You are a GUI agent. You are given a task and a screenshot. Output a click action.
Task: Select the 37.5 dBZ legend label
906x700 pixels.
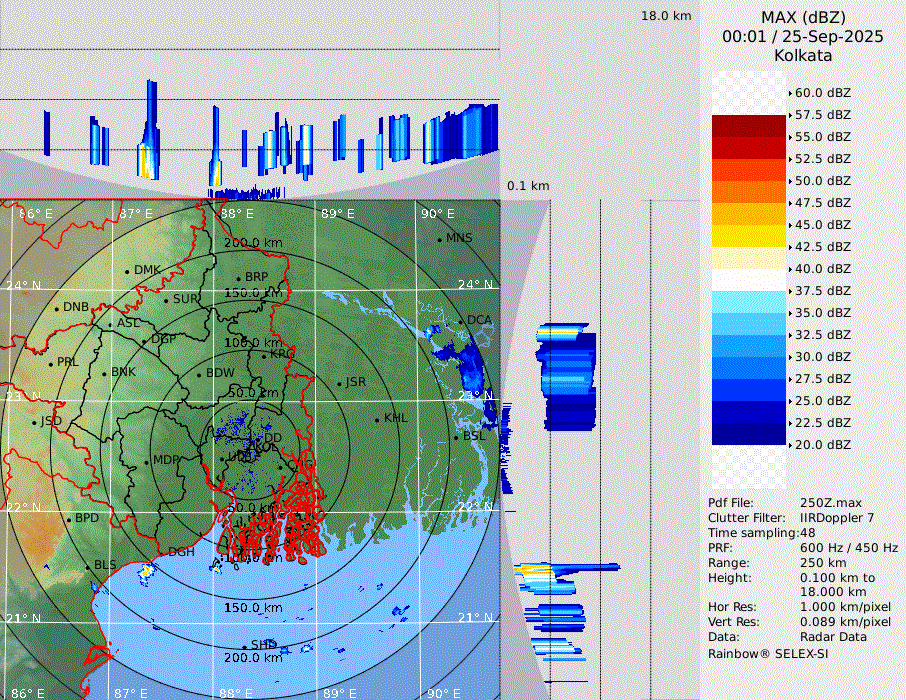[822, 291]
